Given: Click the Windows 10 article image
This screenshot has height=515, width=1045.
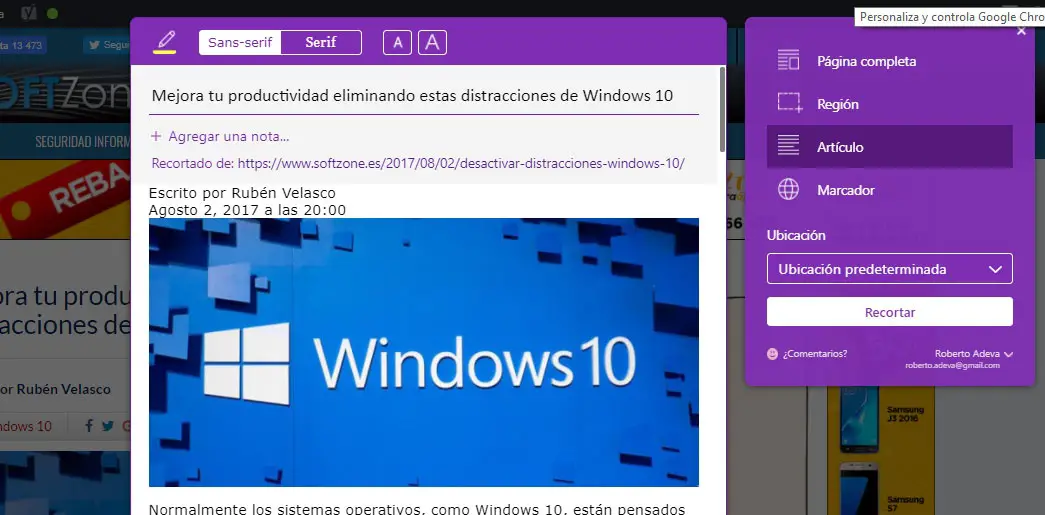Looking at the screenshot, I should tap(424, 352).
